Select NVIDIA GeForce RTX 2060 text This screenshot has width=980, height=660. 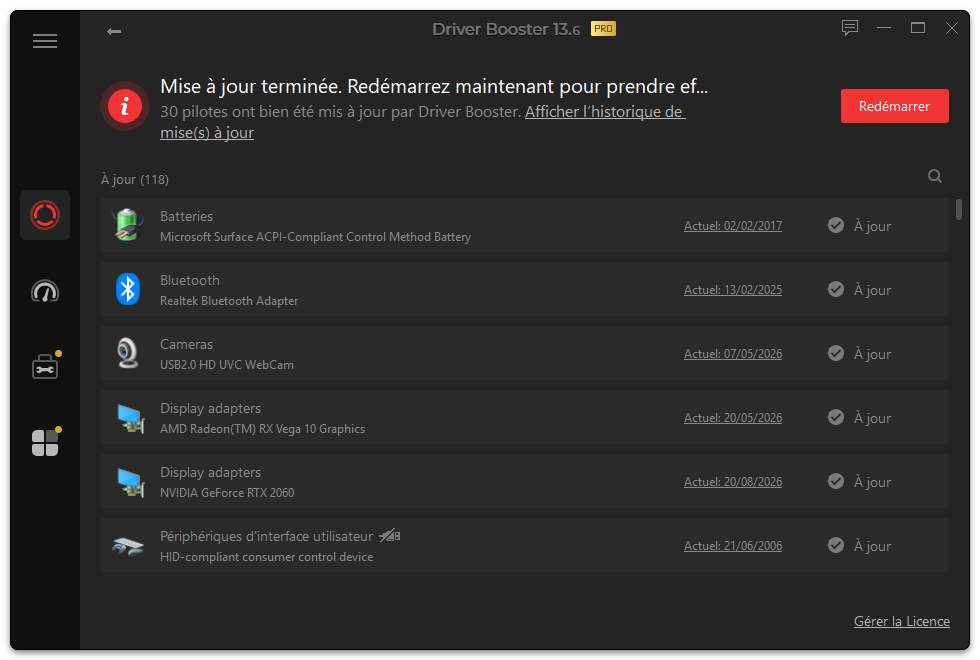click(x=227, y=492)
